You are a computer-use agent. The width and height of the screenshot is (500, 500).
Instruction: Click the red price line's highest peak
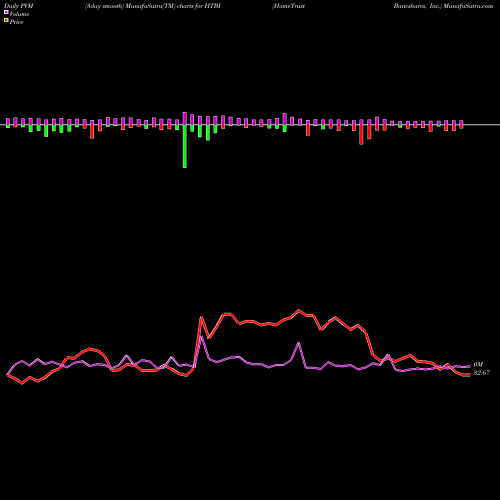(x=299, y=310)
